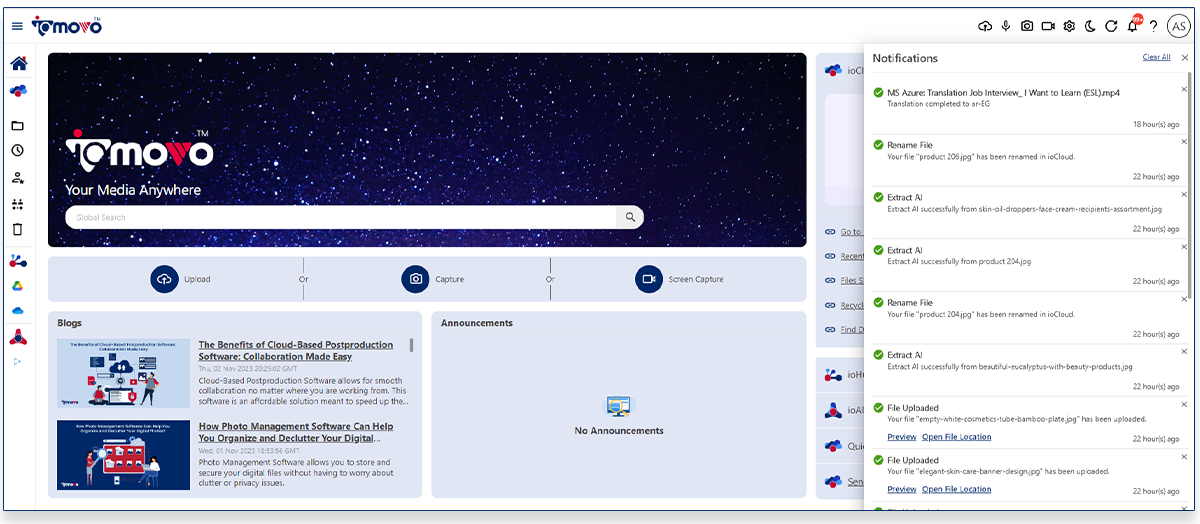The image size is (1200, 524).
Task: Click the Blogs list scrollbar
Action: [x=411, y=345]
